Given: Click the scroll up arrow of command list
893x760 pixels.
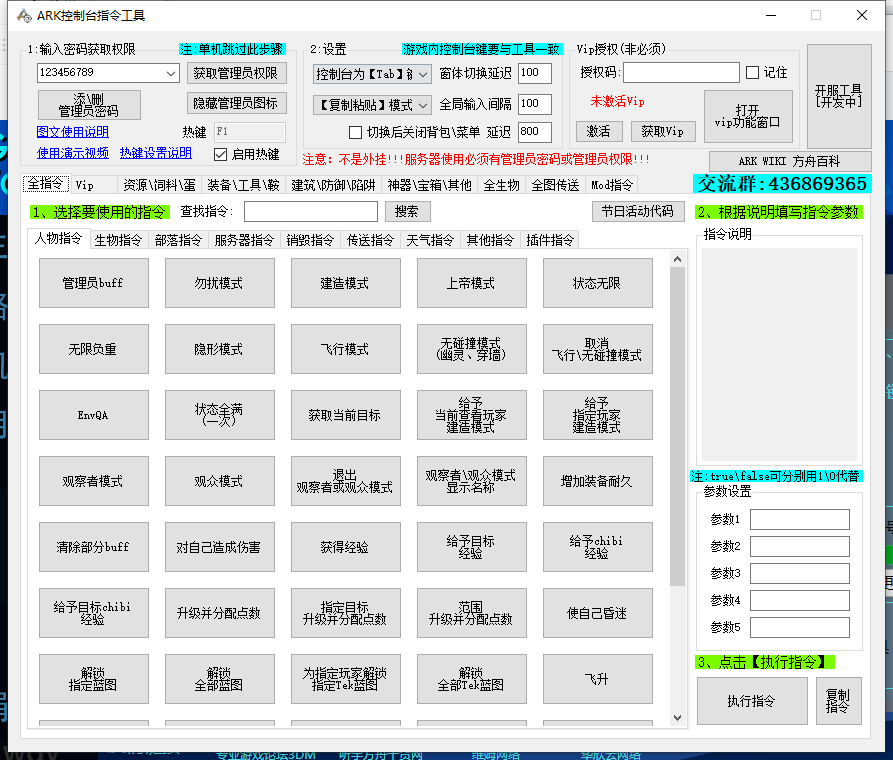Looking at the screenshot, I should click(x=677, y=259).
